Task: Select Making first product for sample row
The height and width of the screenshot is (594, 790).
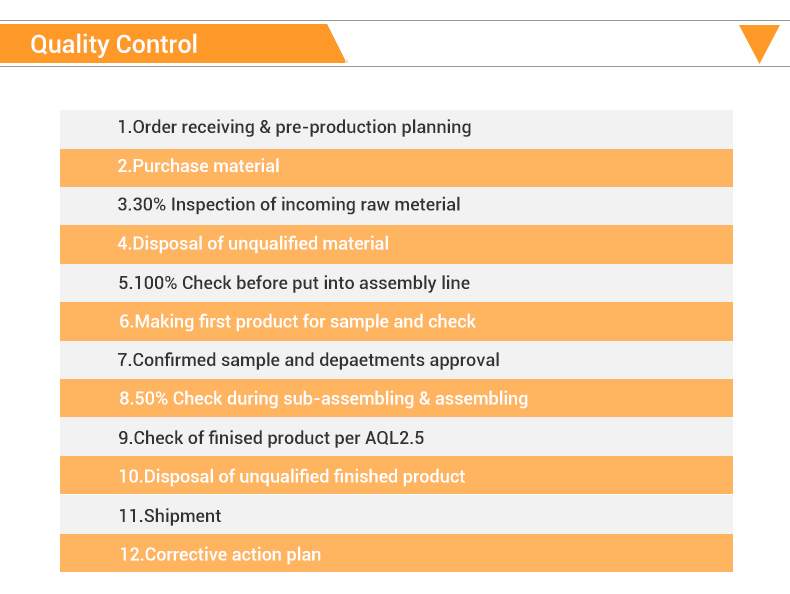Action: click(396, 321)
